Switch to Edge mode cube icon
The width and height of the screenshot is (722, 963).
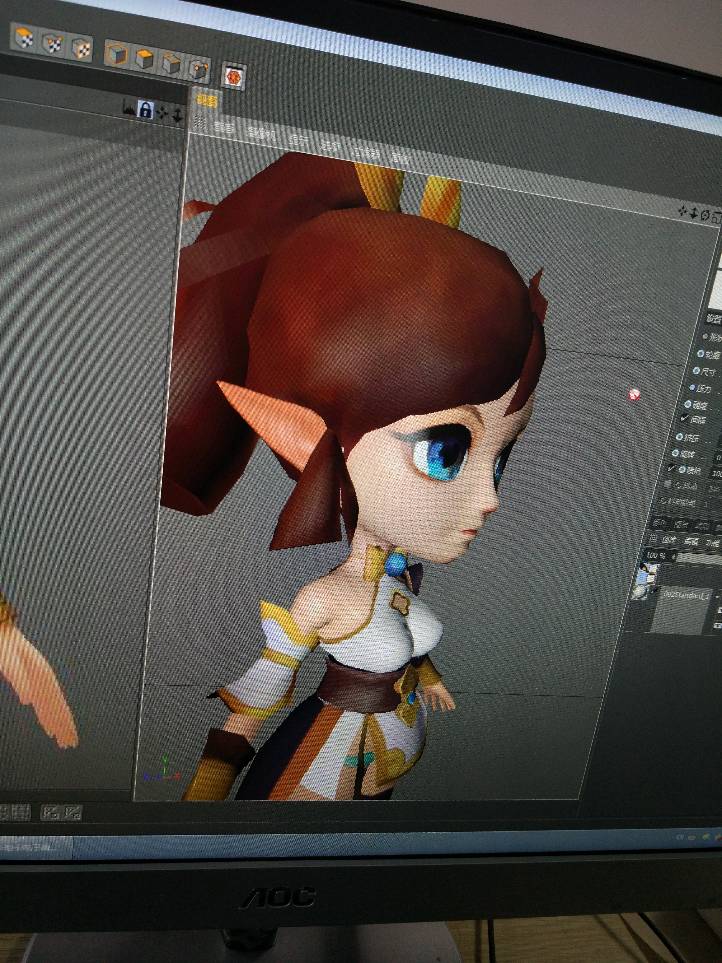[x=171, y=64]
